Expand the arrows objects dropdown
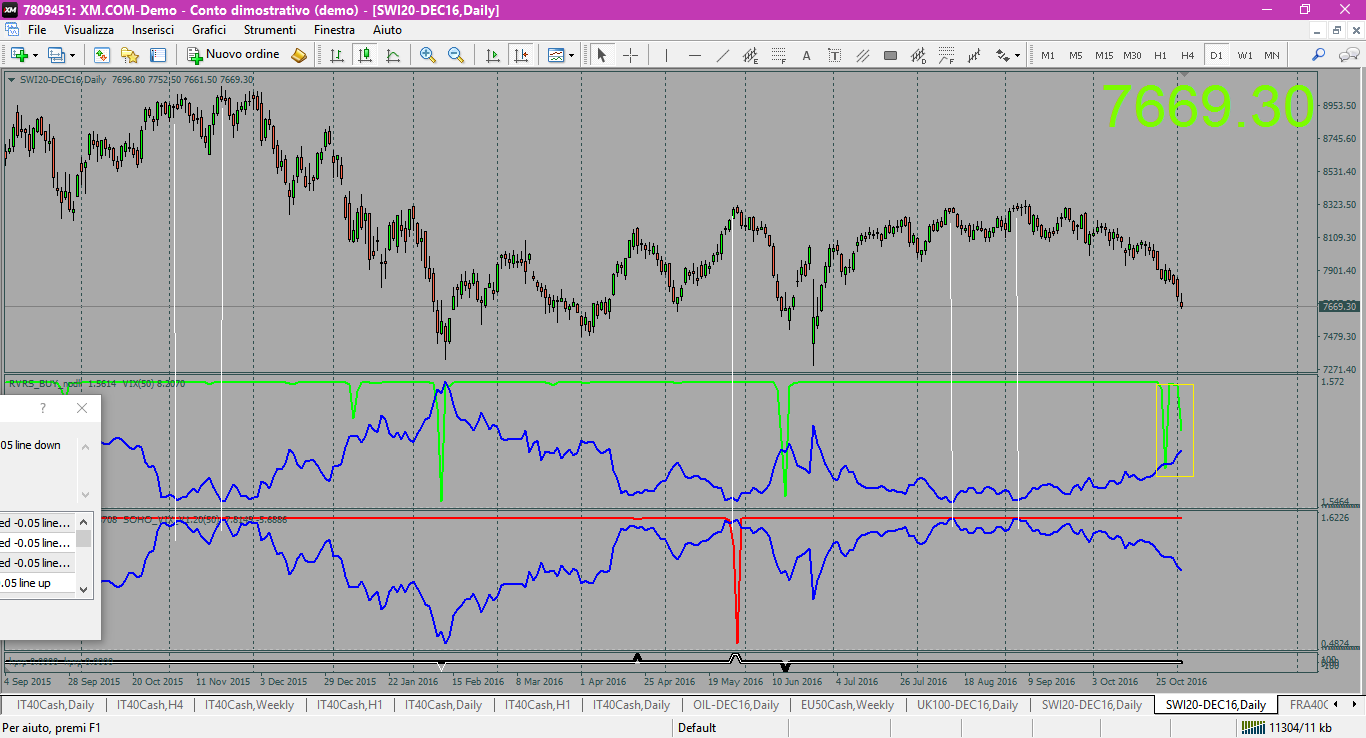The width and height of the screenshot is (1366, 738). click(x=1017, y=55)
